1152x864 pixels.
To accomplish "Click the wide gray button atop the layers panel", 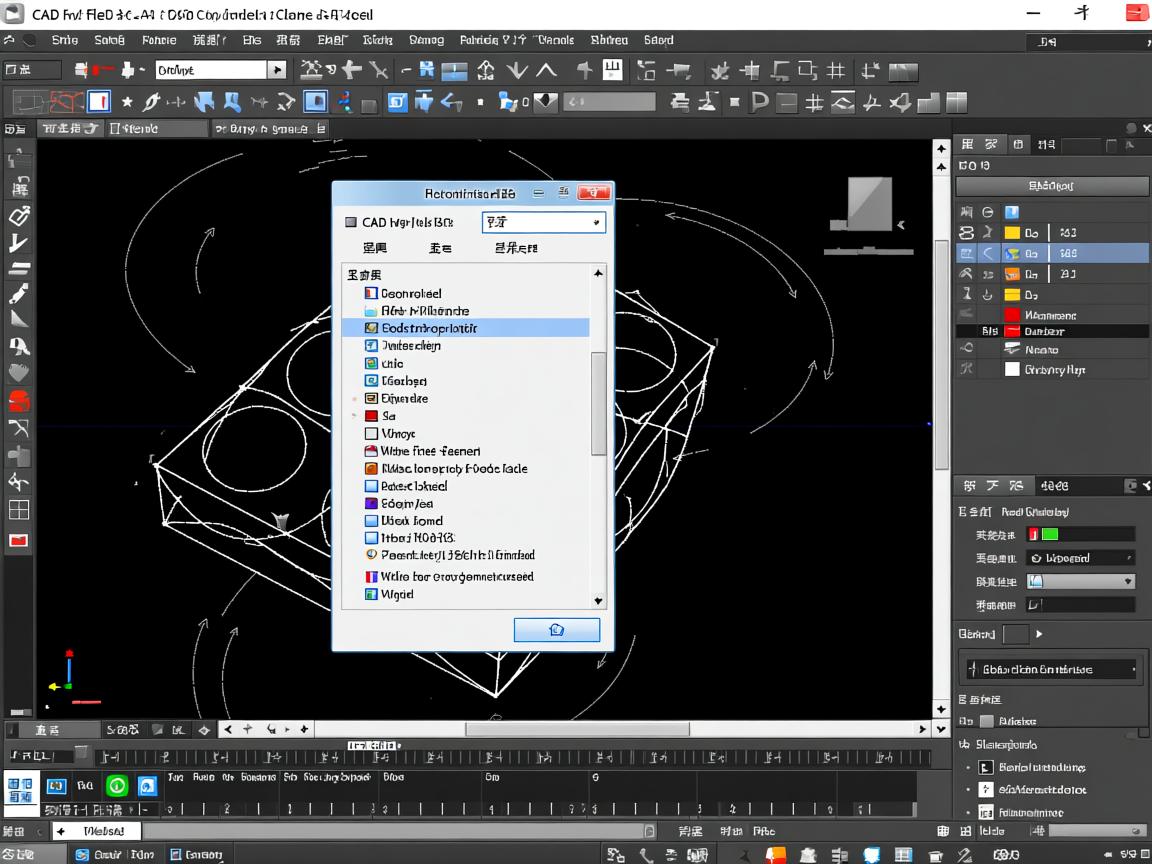I will [1050, 186].
